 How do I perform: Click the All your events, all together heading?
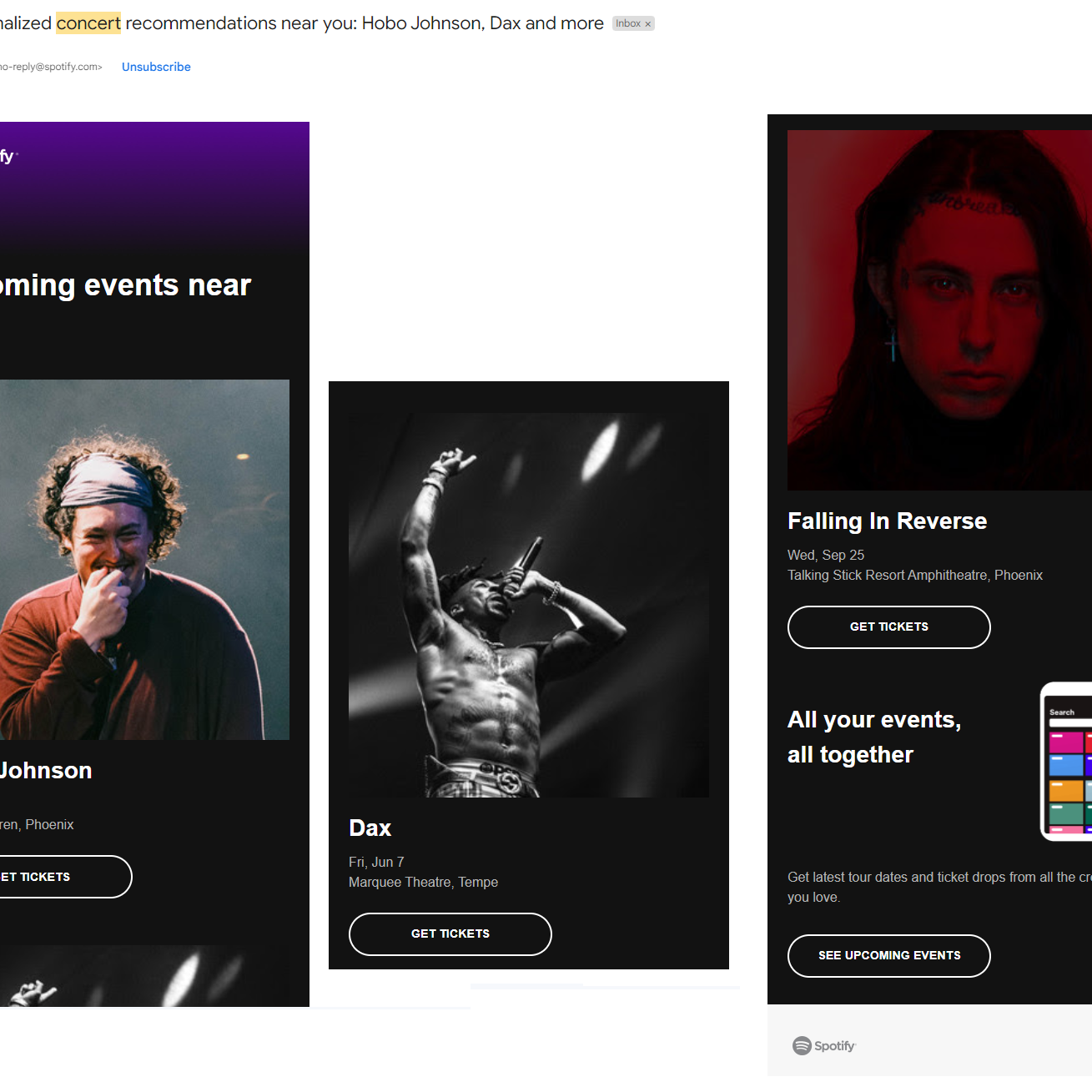click(874, 737)
